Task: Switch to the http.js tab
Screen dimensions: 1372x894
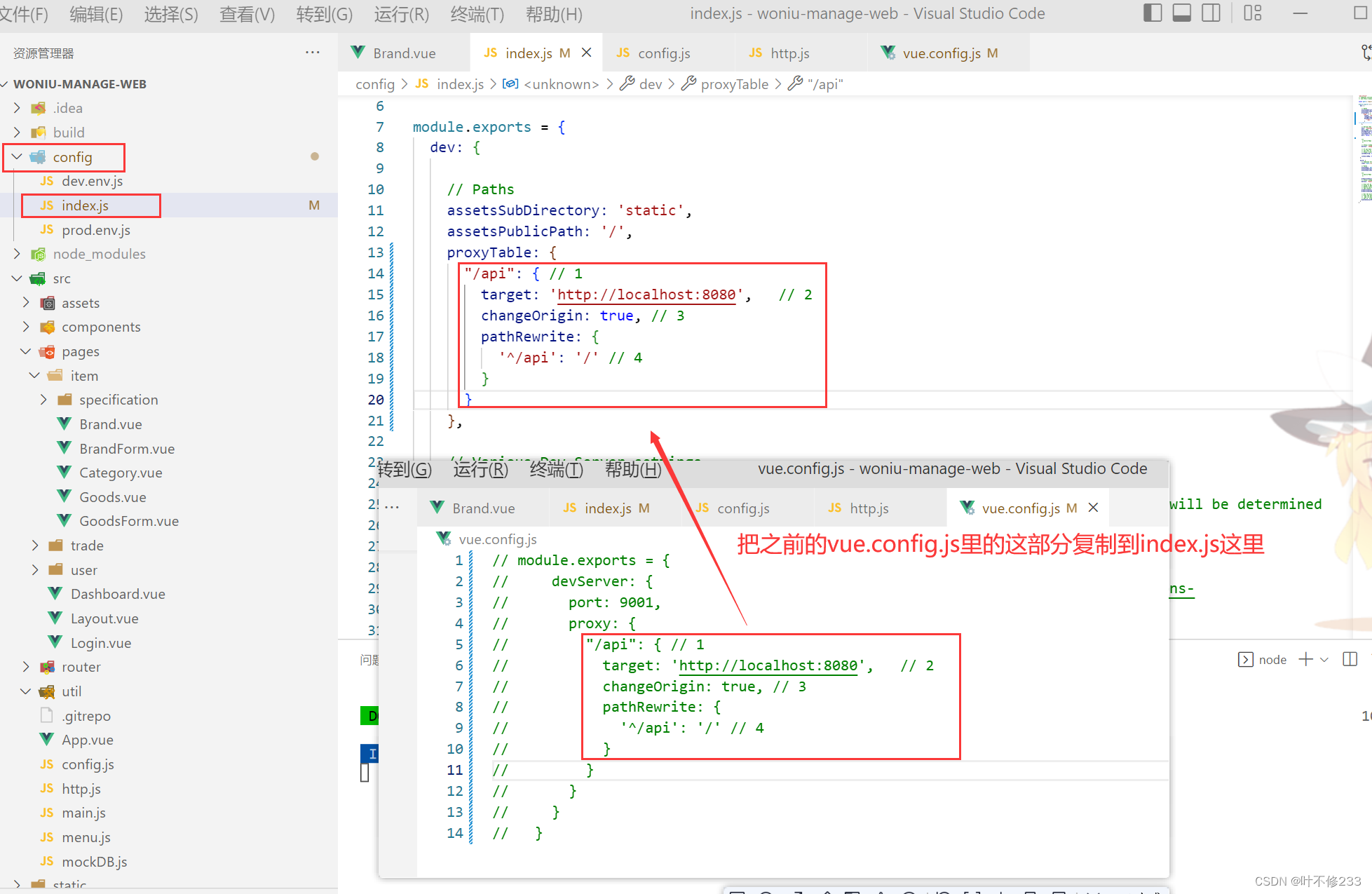Action: 789,53
